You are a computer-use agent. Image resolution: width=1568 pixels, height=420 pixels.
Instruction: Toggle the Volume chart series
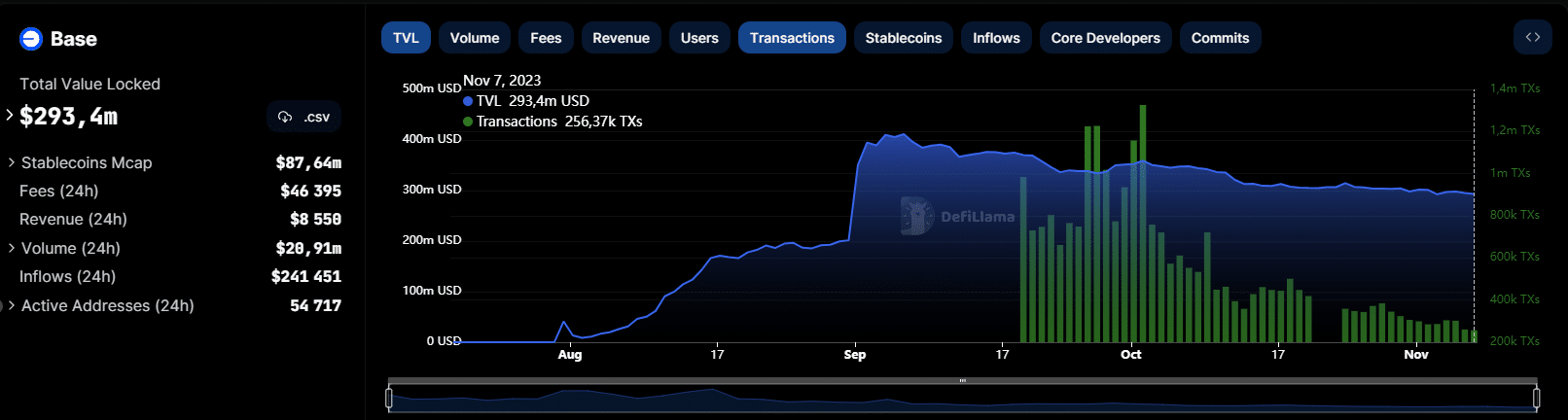(475, 38)
